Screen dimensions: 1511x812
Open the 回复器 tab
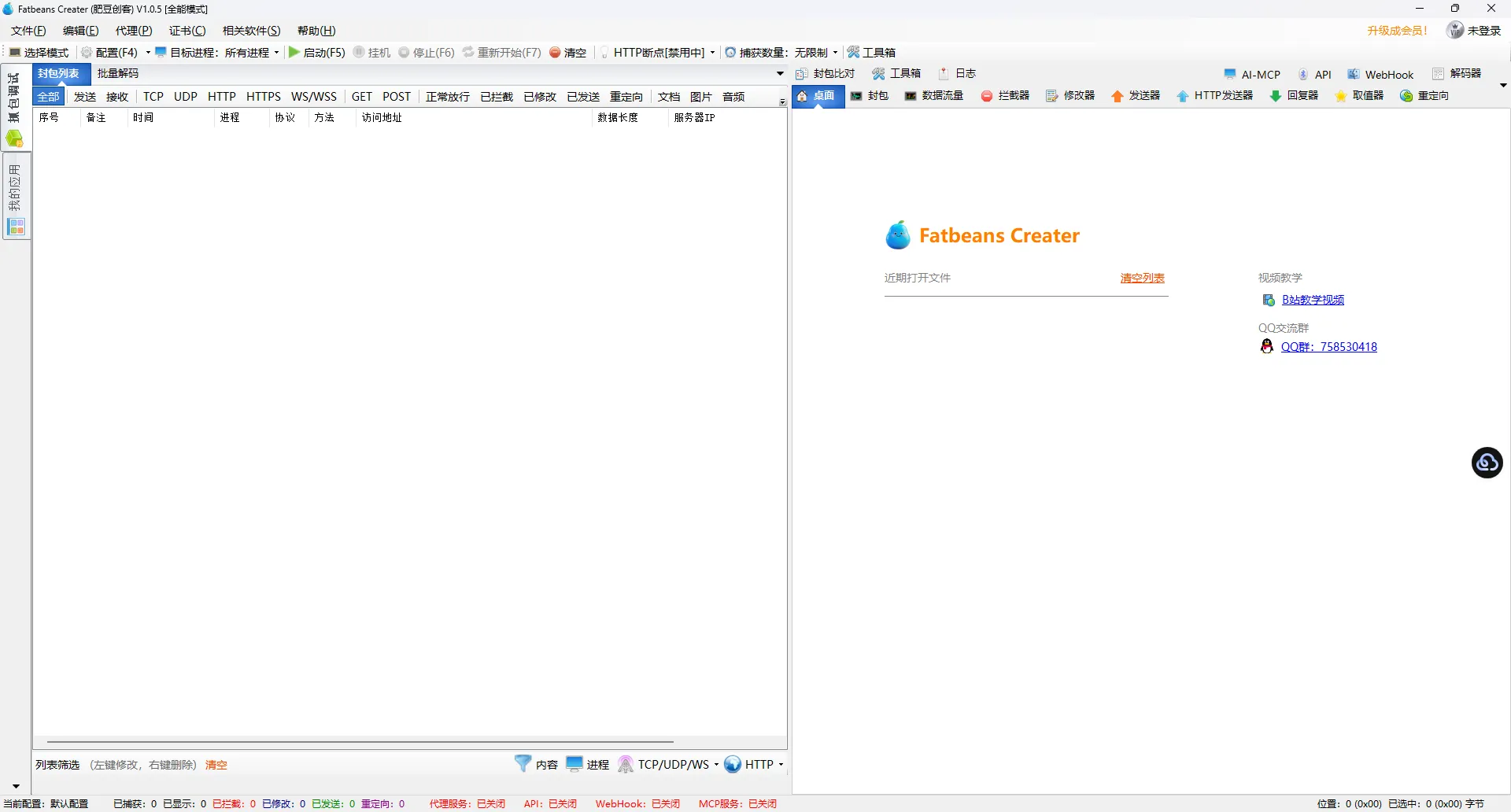[1294, 96]
